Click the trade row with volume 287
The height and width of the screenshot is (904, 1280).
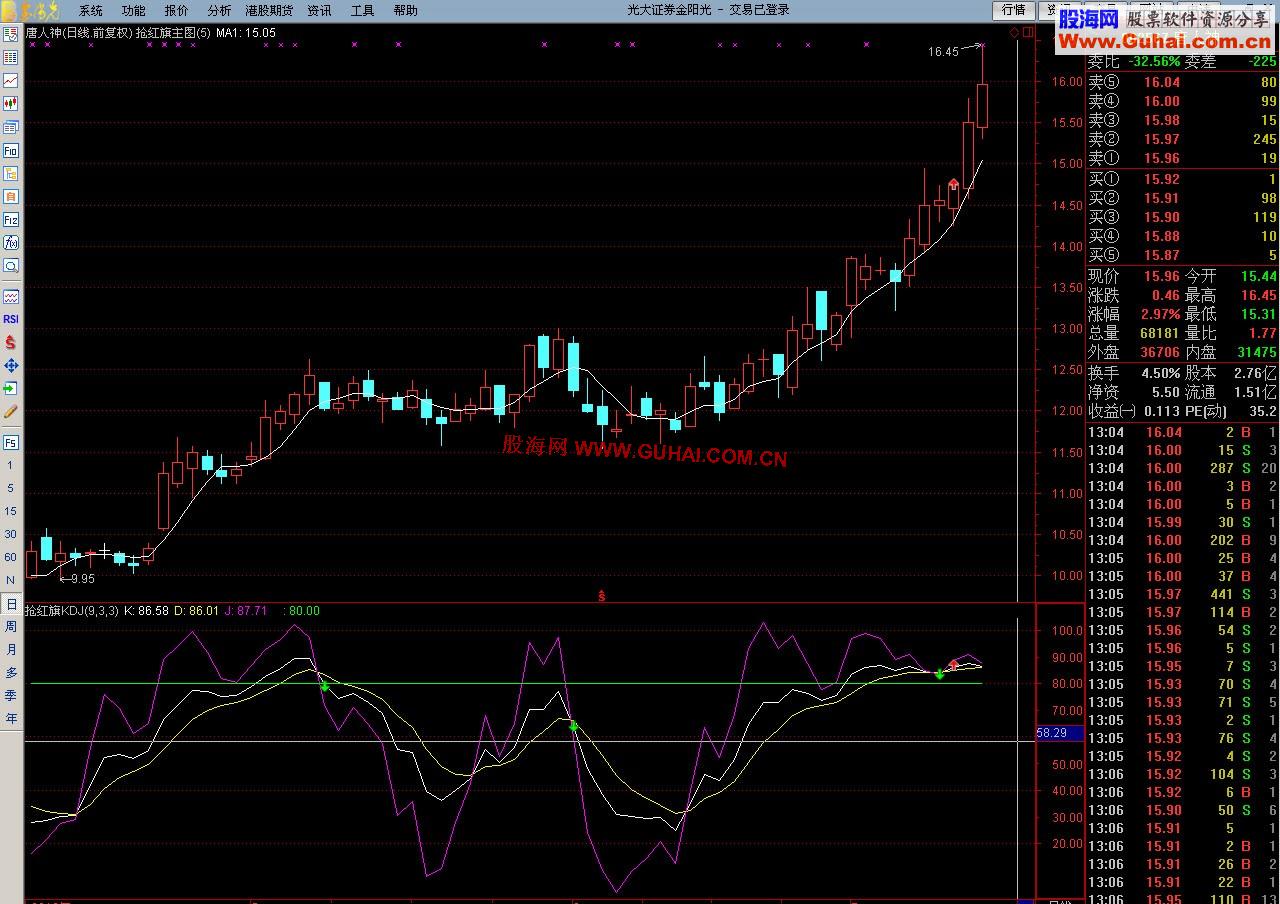click(x=1182, y=468)
